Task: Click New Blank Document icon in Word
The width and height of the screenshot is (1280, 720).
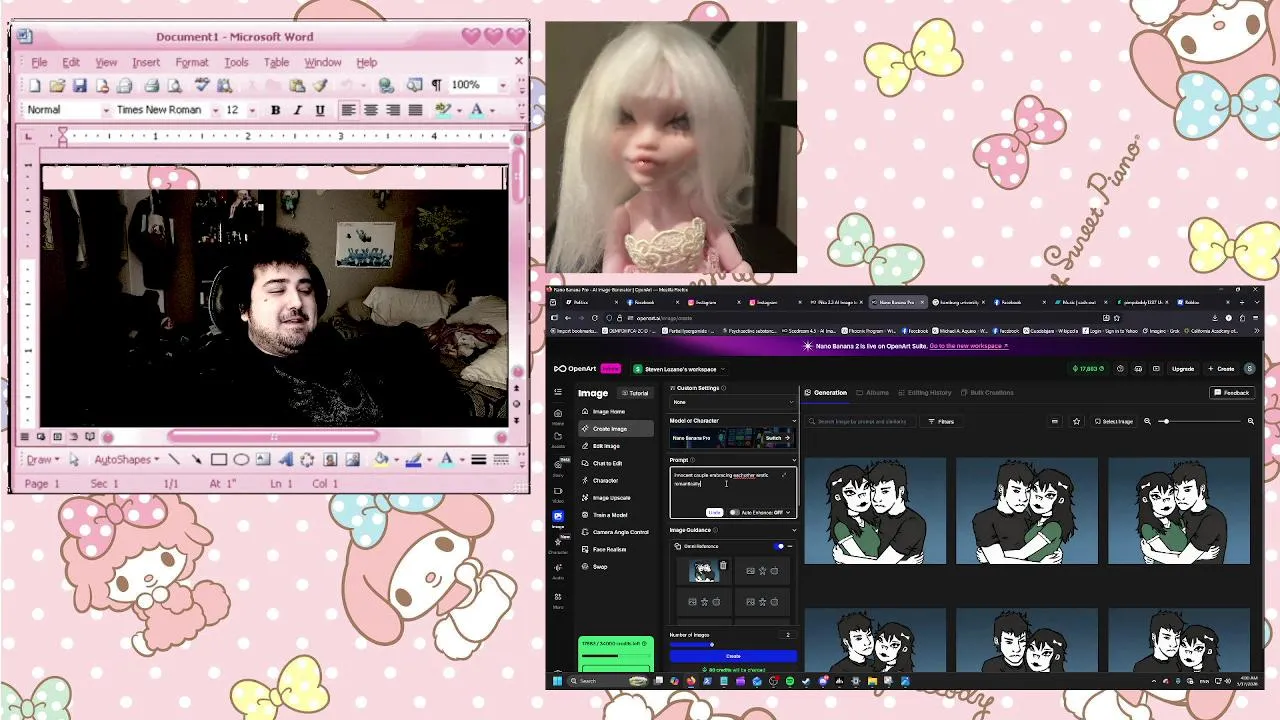Action: coord(35,86)
